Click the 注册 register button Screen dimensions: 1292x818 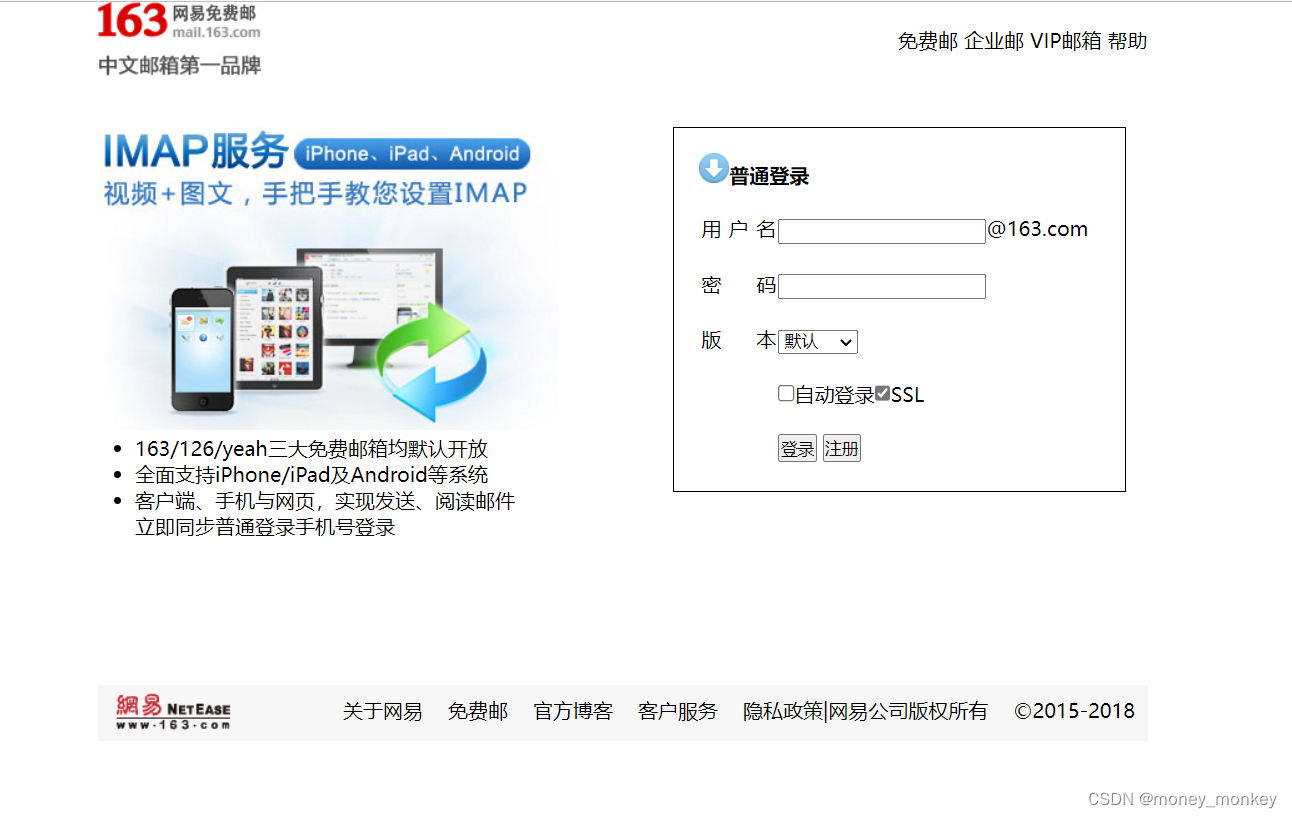click(841, 447)
